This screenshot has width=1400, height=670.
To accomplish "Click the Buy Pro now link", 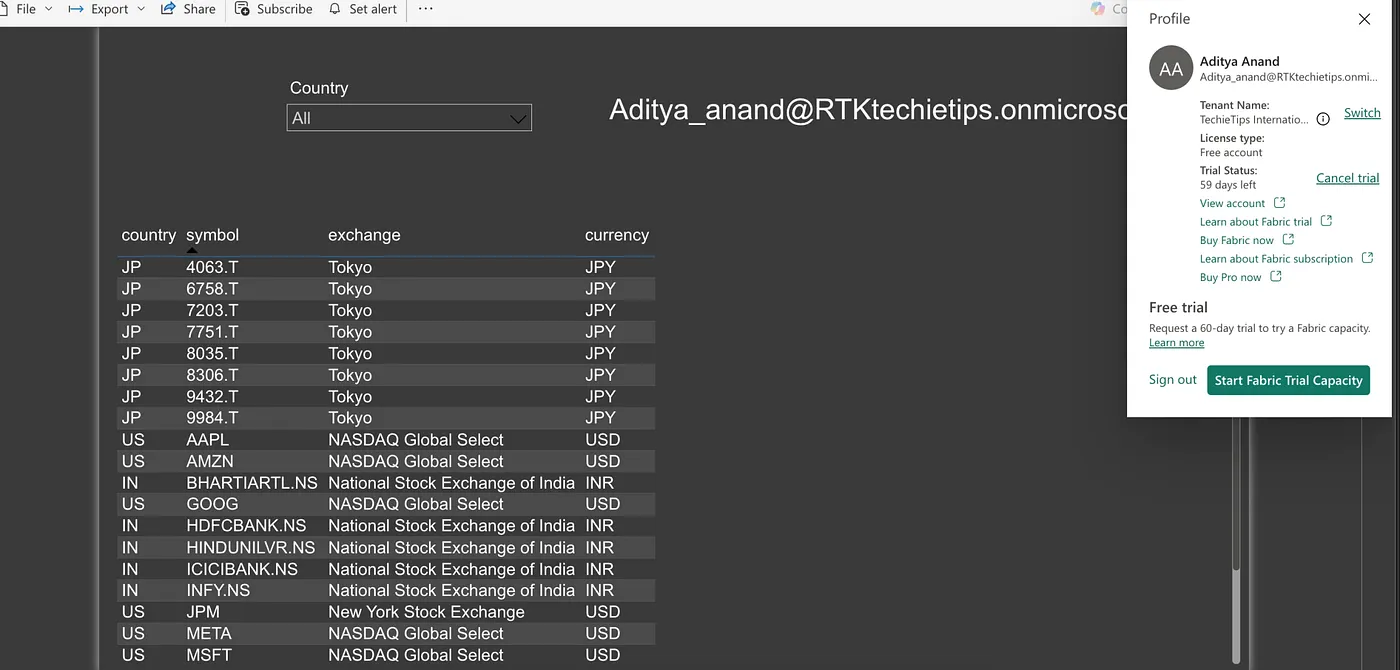I will pos(1231,277).
